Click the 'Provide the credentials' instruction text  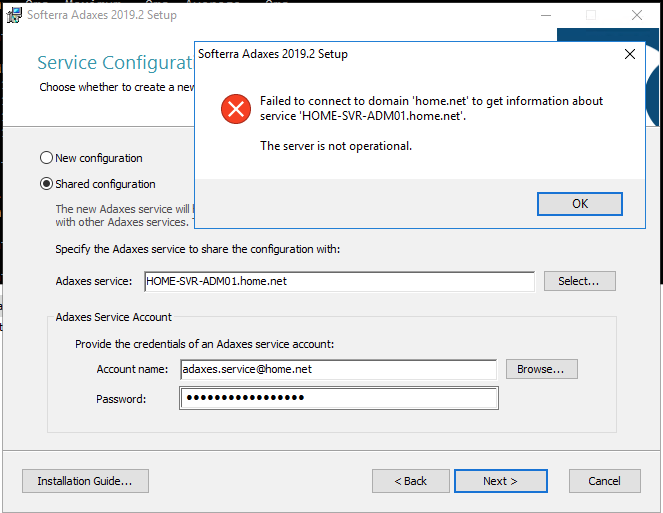click(205, 344)
